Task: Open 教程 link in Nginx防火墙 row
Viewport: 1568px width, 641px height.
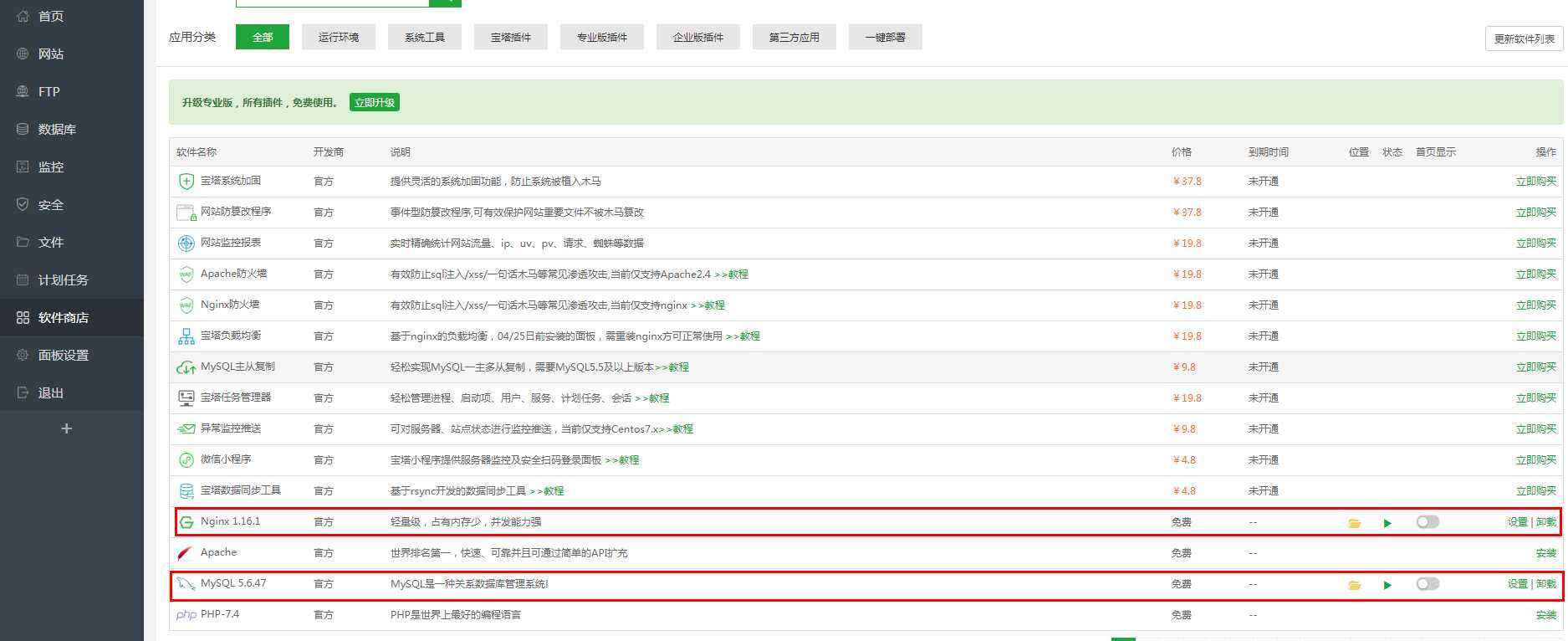Action: [707, 305]
